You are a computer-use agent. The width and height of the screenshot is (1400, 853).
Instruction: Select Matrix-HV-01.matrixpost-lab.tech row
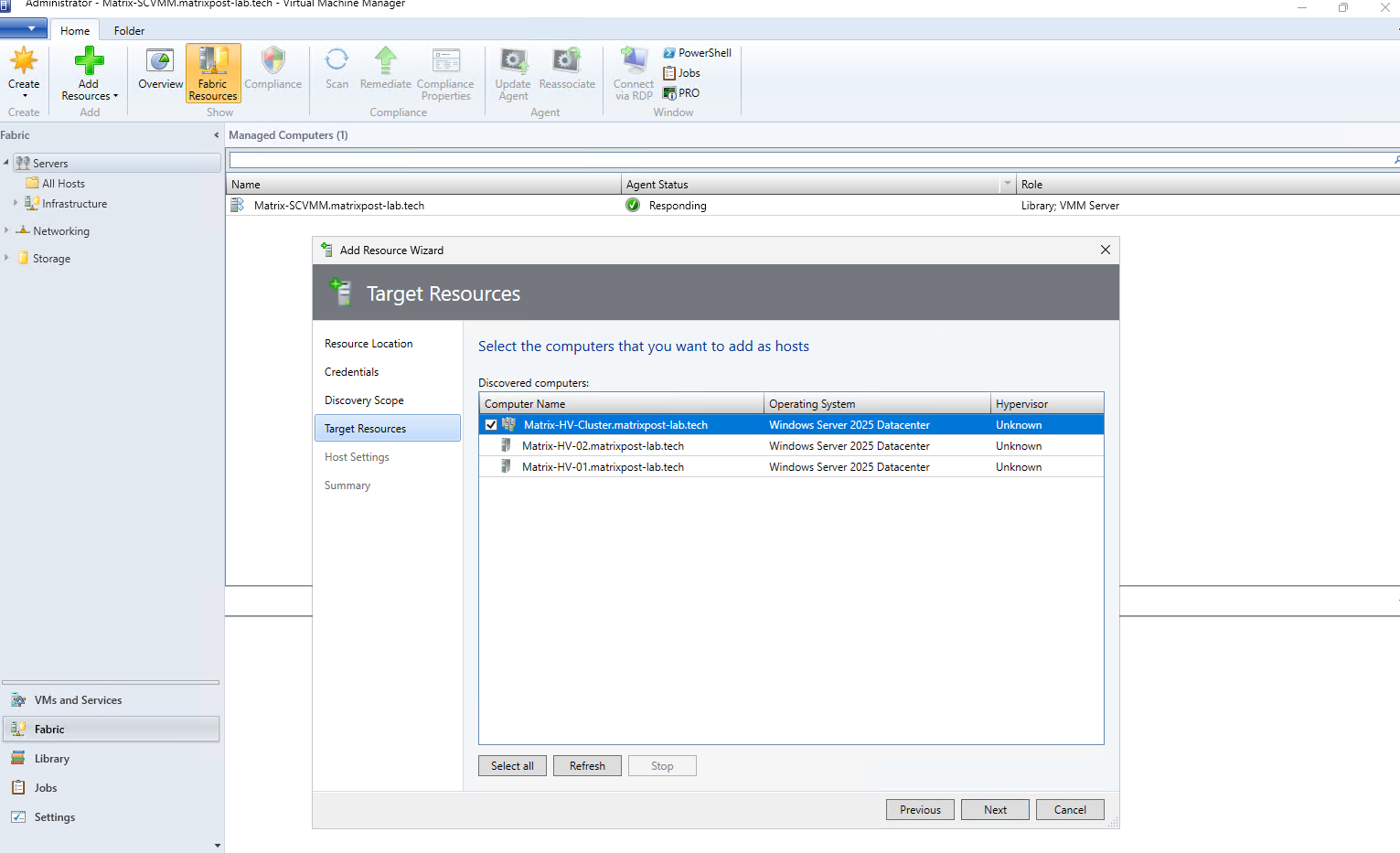pyautogui.click(x=791, y=467)
